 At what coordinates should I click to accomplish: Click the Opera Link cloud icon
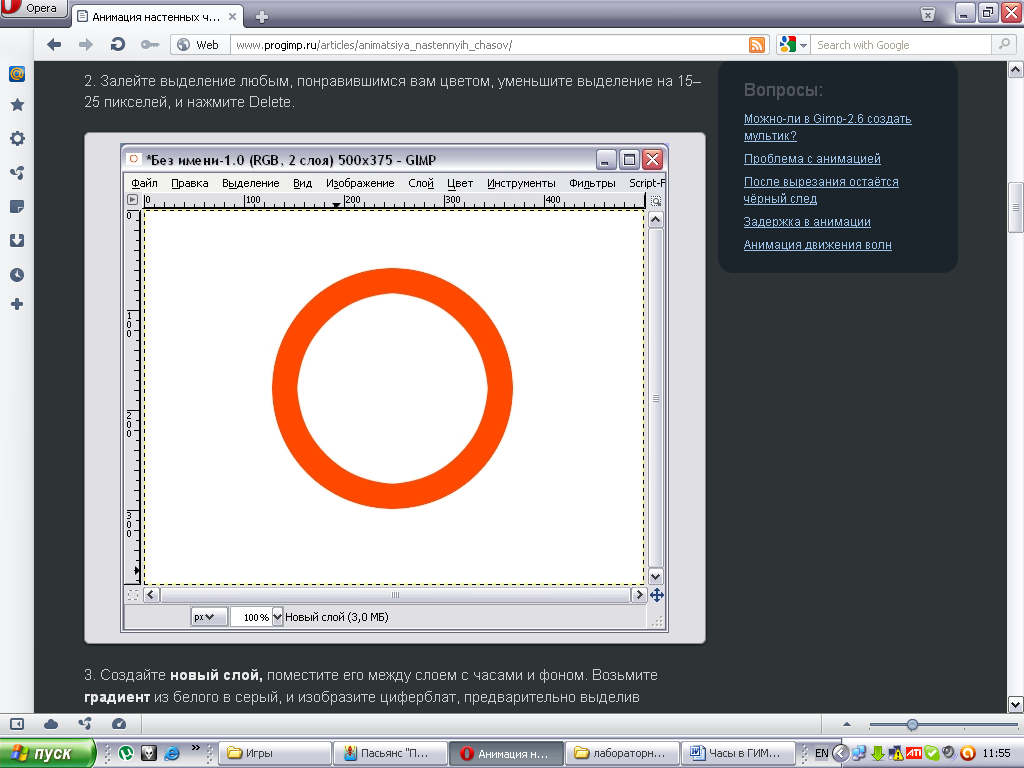coord(51,724)
